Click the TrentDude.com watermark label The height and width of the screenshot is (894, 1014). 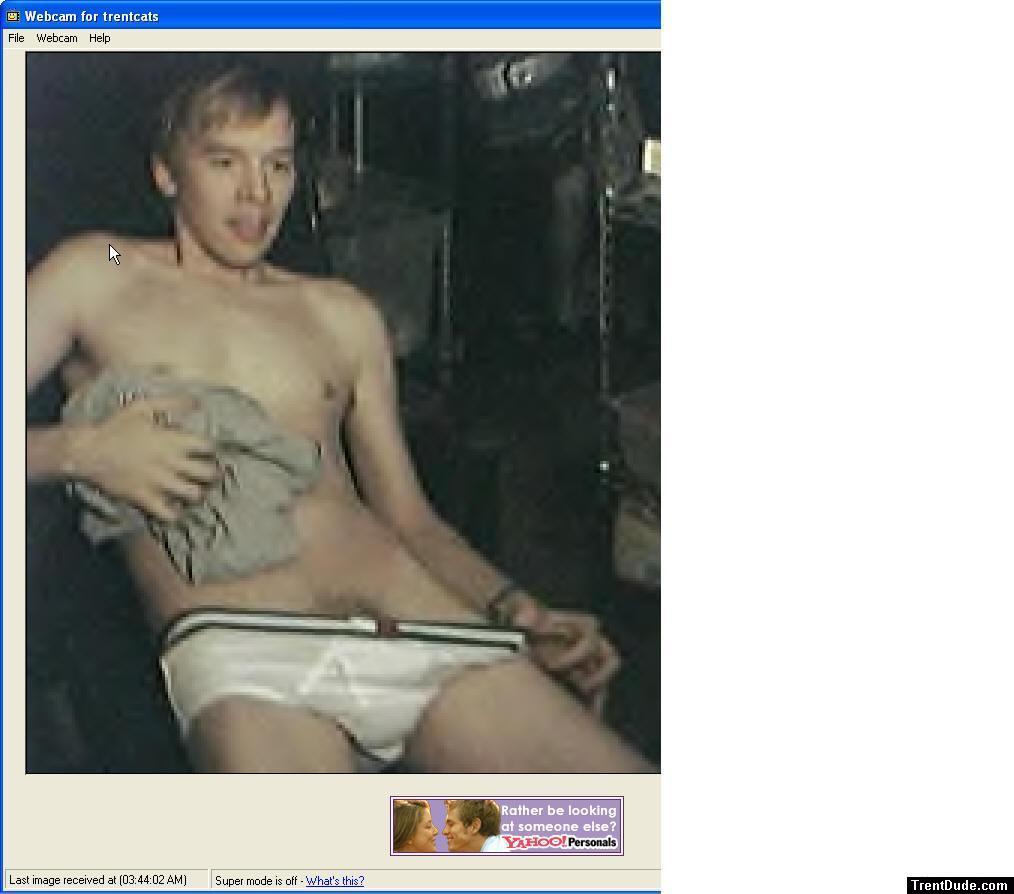pyautogui.click(x=959, y=885)
